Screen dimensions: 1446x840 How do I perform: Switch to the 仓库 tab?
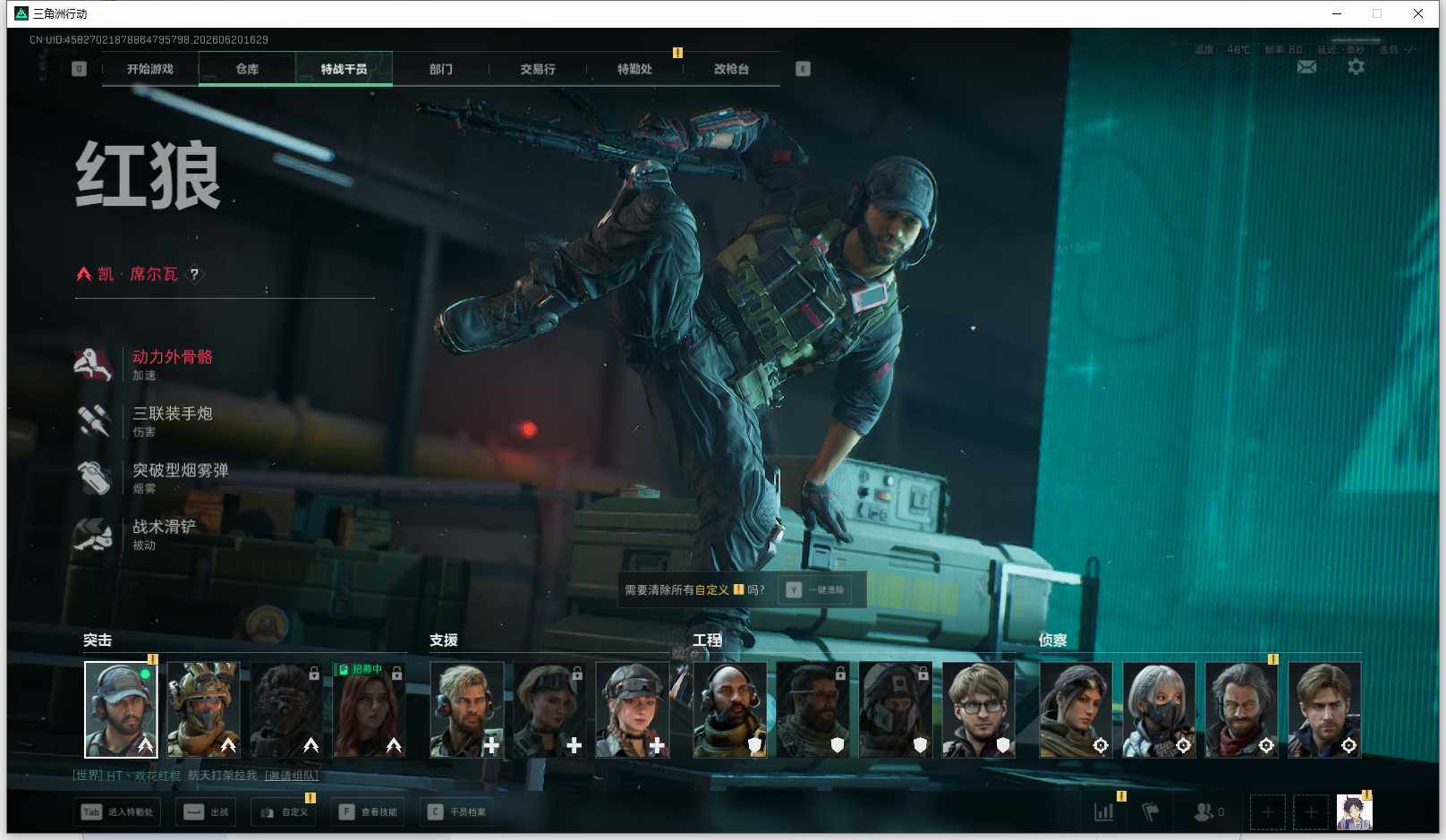[247, 69]
